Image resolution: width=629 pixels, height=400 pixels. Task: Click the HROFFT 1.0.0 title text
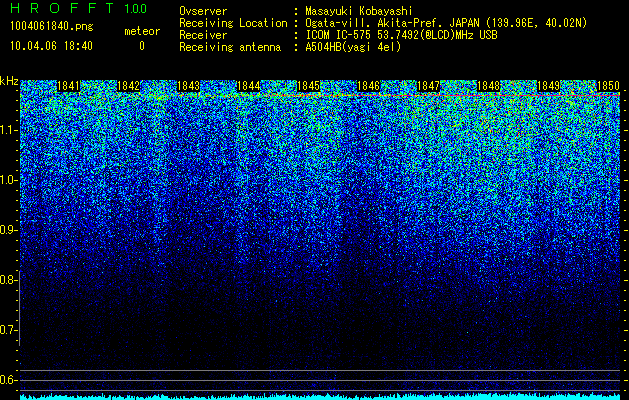point(78,8)
